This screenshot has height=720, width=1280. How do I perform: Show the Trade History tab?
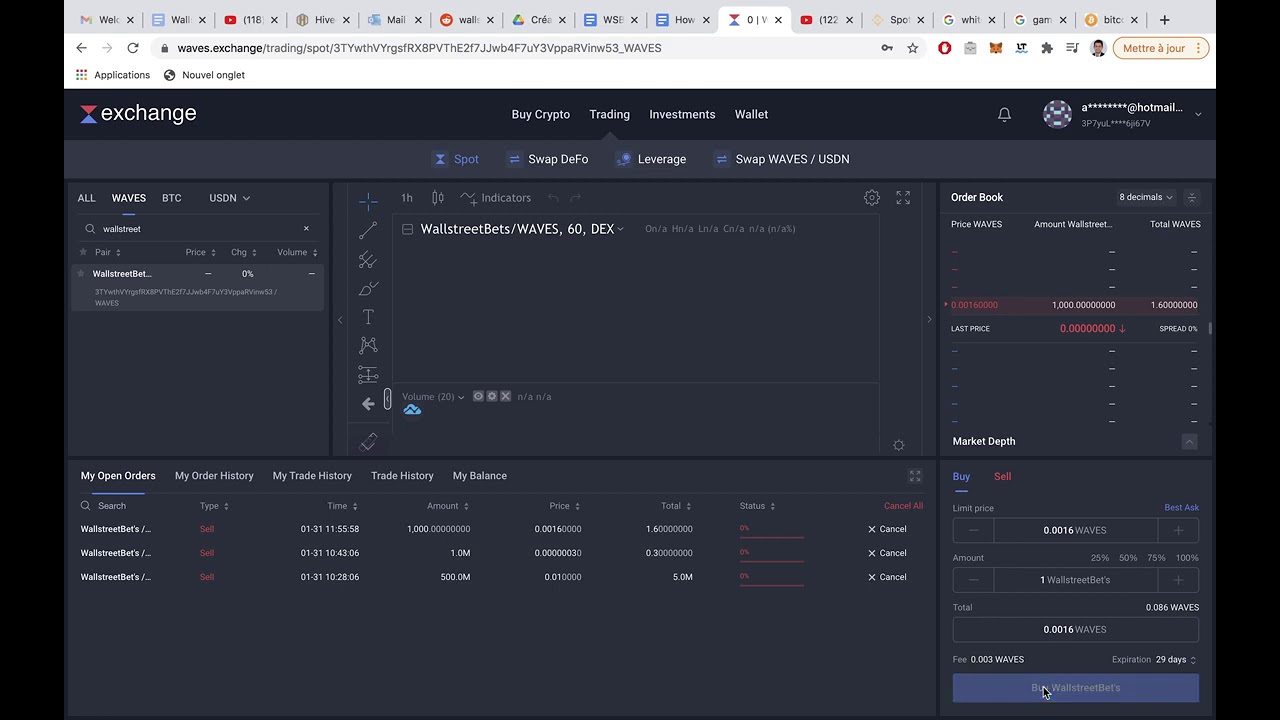point(402,476)
